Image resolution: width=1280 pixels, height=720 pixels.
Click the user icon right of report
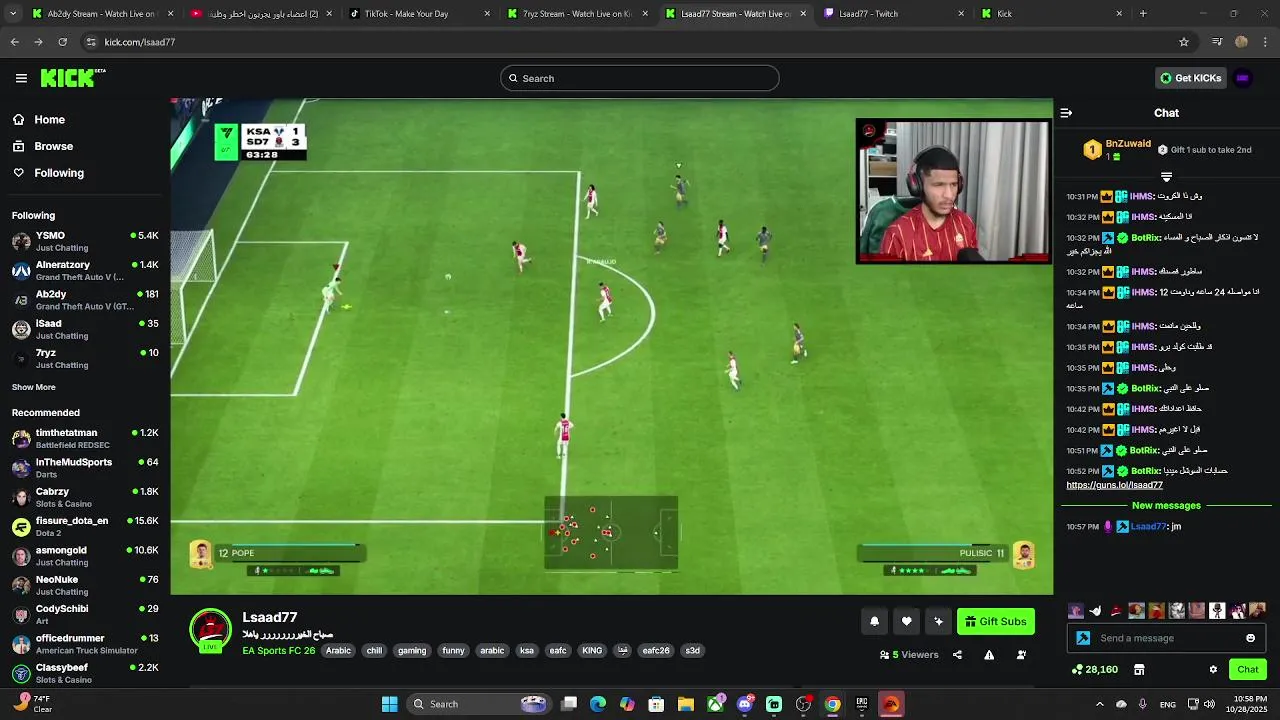(1021, 655)
